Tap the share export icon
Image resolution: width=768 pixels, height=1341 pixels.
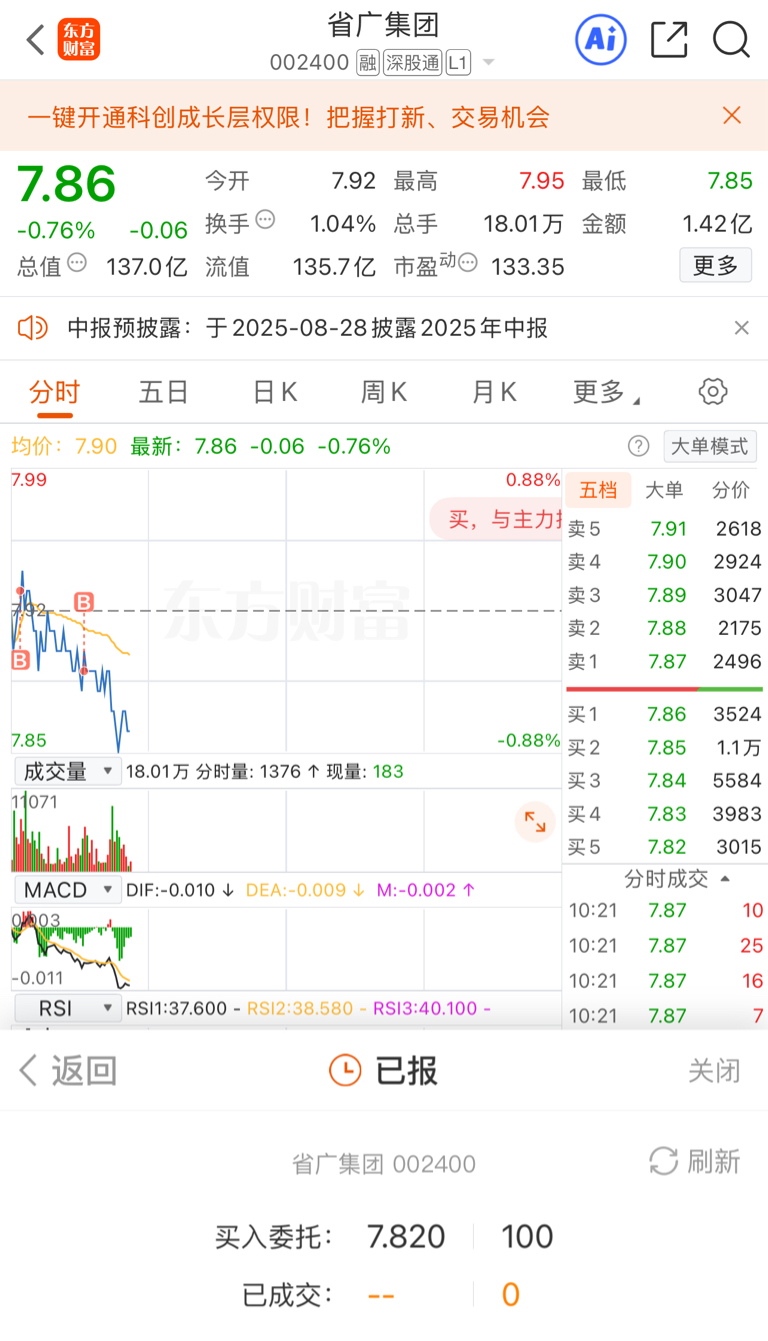[669, 40]
